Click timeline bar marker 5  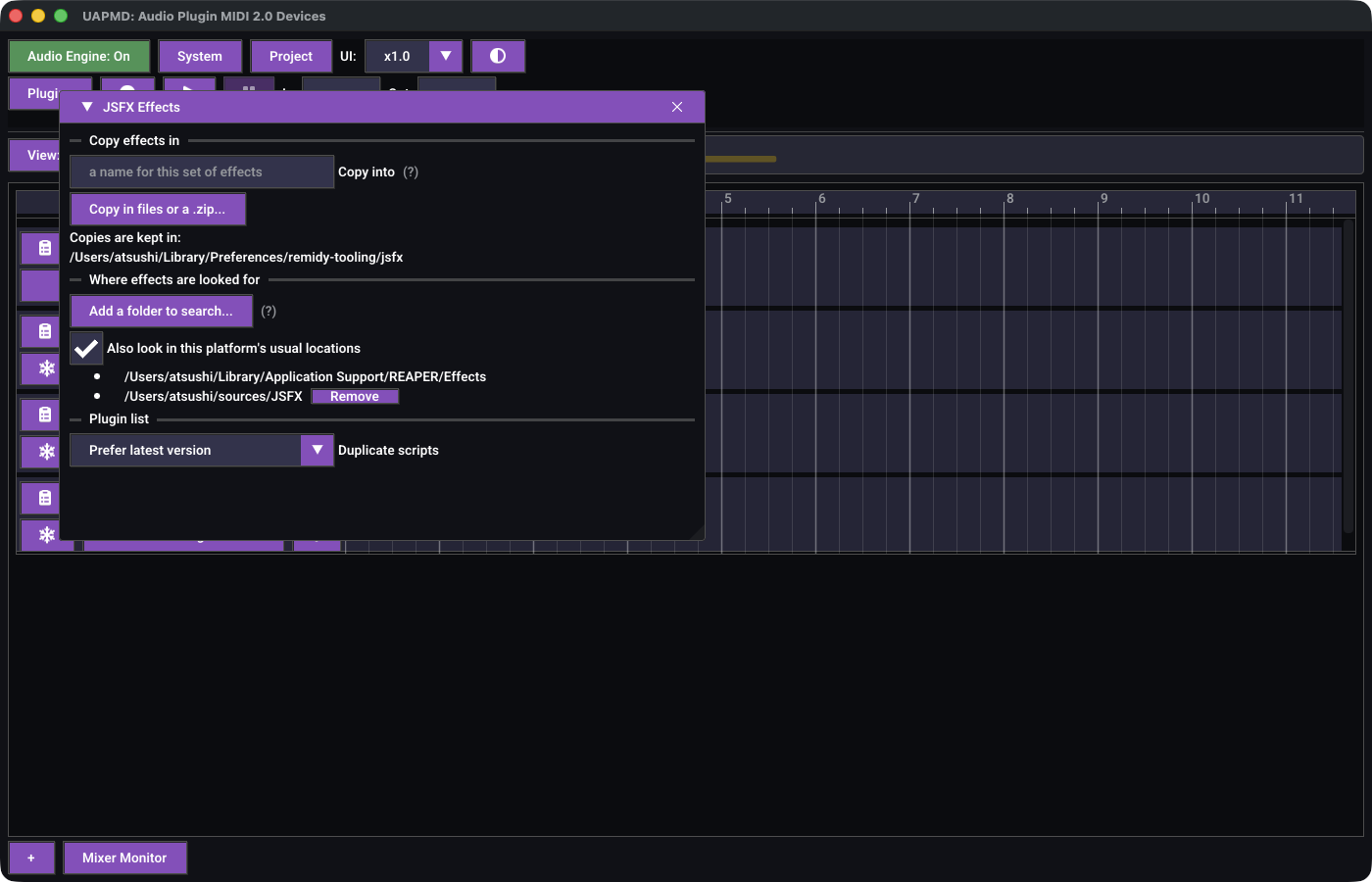tap(728, 198)
